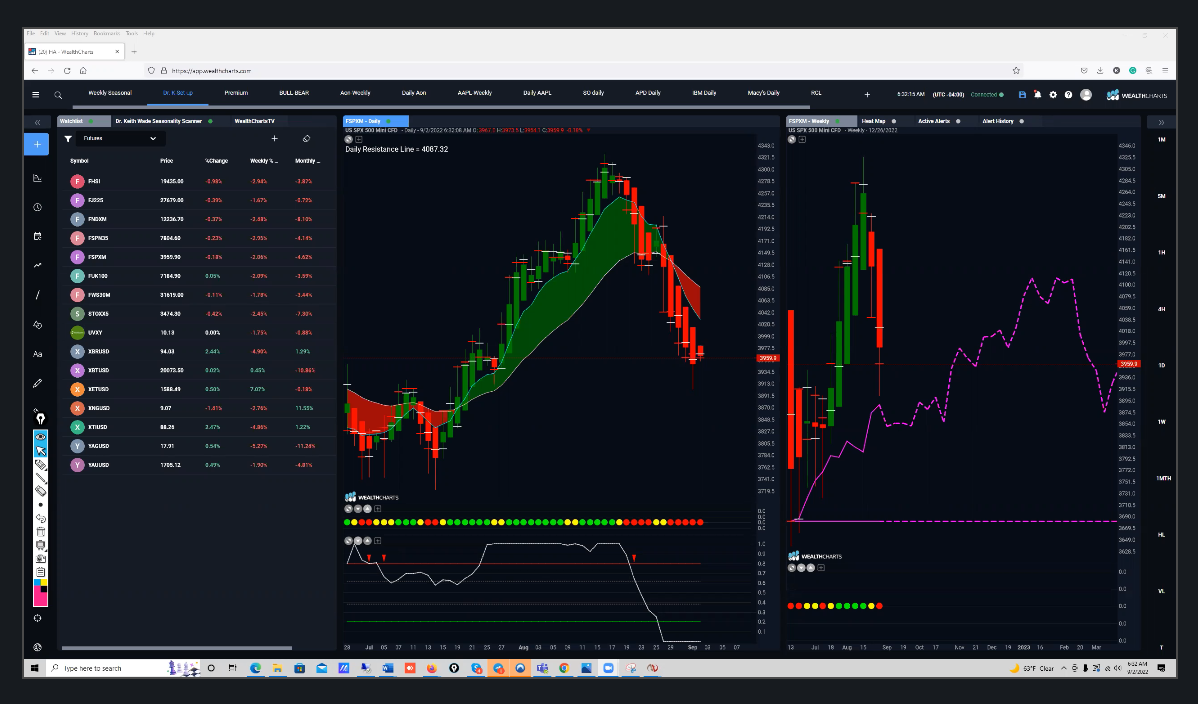Open the calendar icon in left sidebar
This screenshot has width=1198, height=704.
[37, 236]
